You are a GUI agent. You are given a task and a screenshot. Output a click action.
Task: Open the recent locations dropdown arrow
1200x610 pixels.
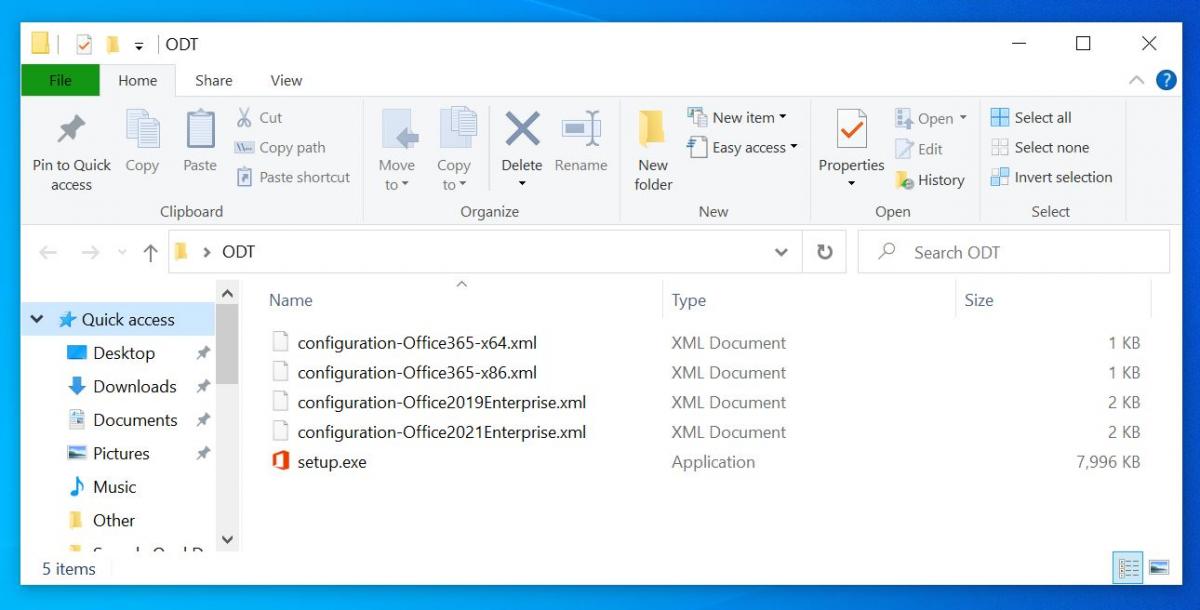(x=122, y=253)
